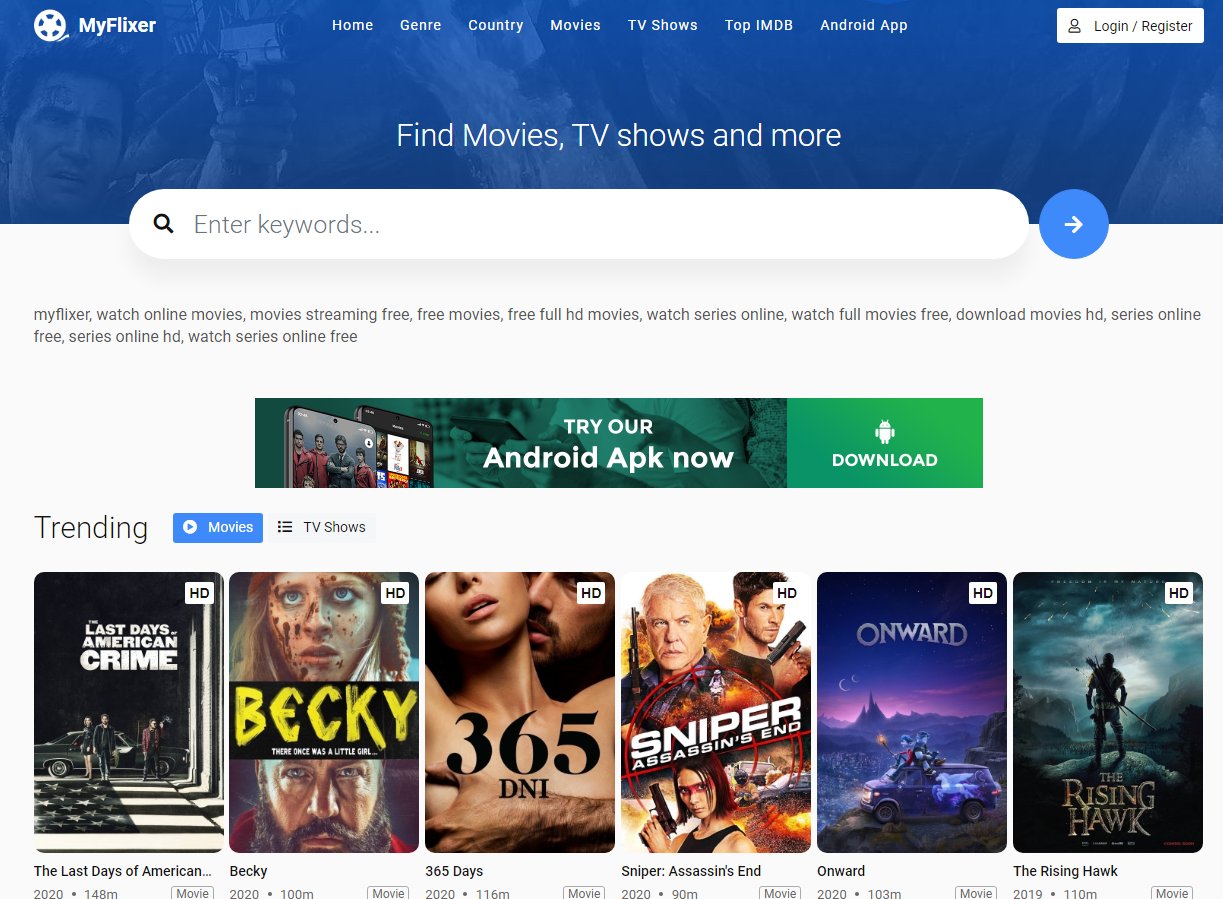Open the TV Shows navigation menu

click(662, 25)
